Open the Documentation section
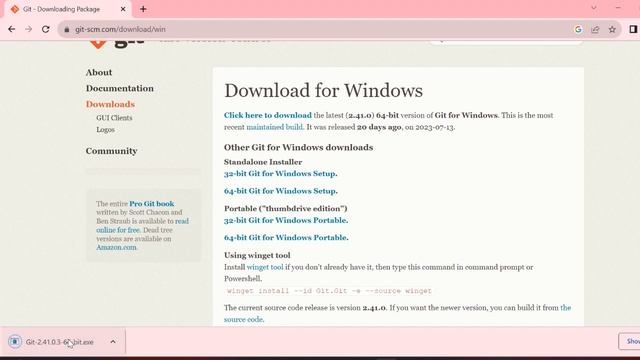The height and width of the screenshot is (360, 640). (x=120, y=88)
